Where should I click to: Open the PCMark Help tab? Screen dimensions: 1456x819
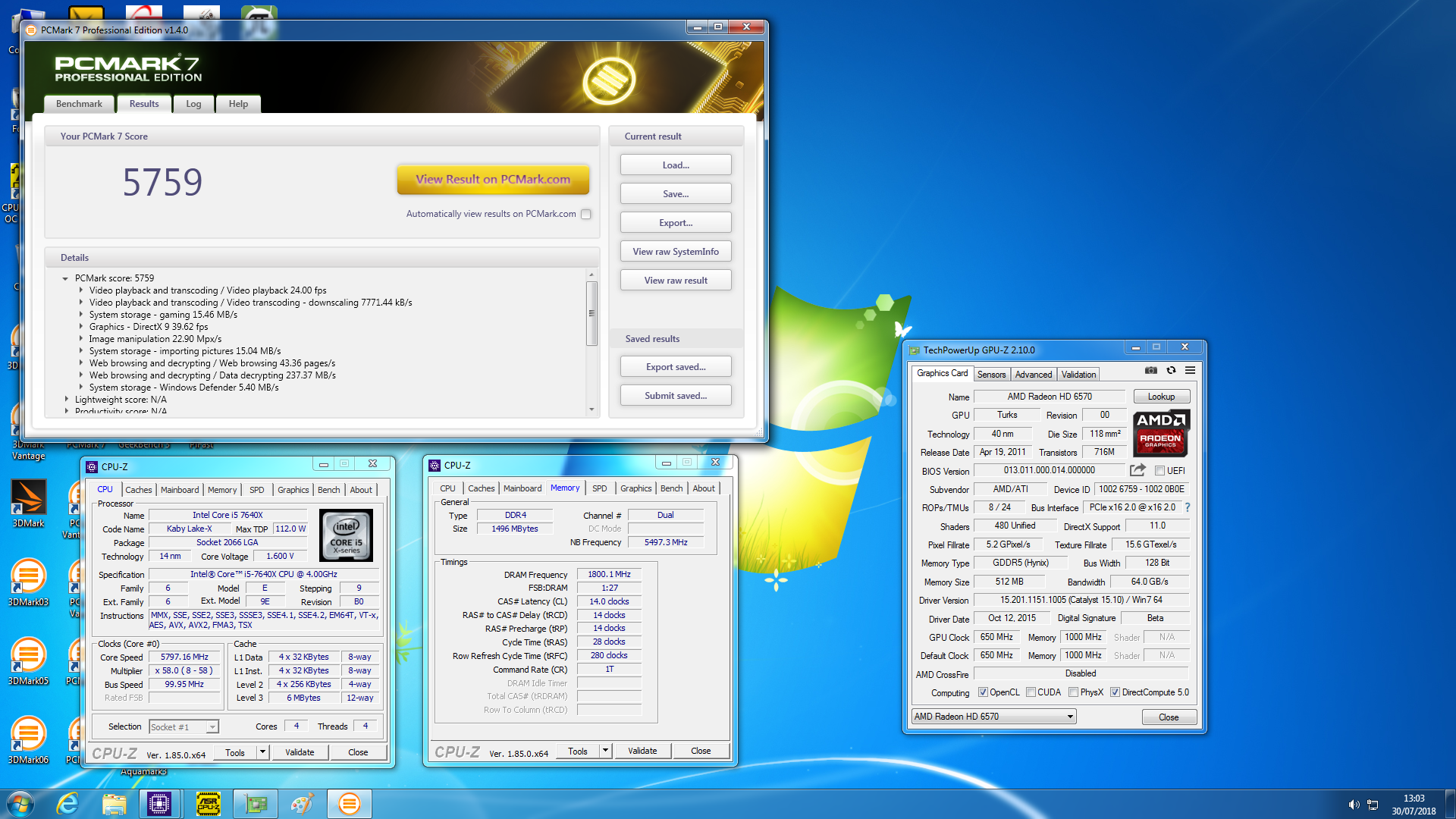[238, 104]
